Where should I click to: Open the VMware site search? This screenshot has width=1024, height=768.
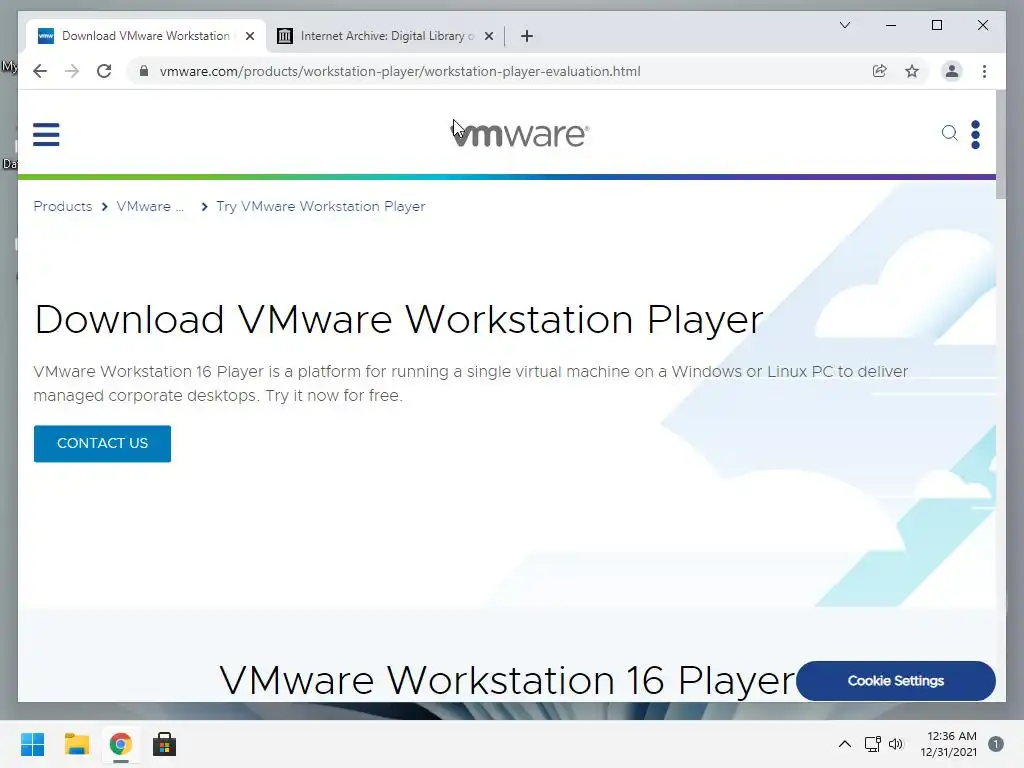coord(950,134)
